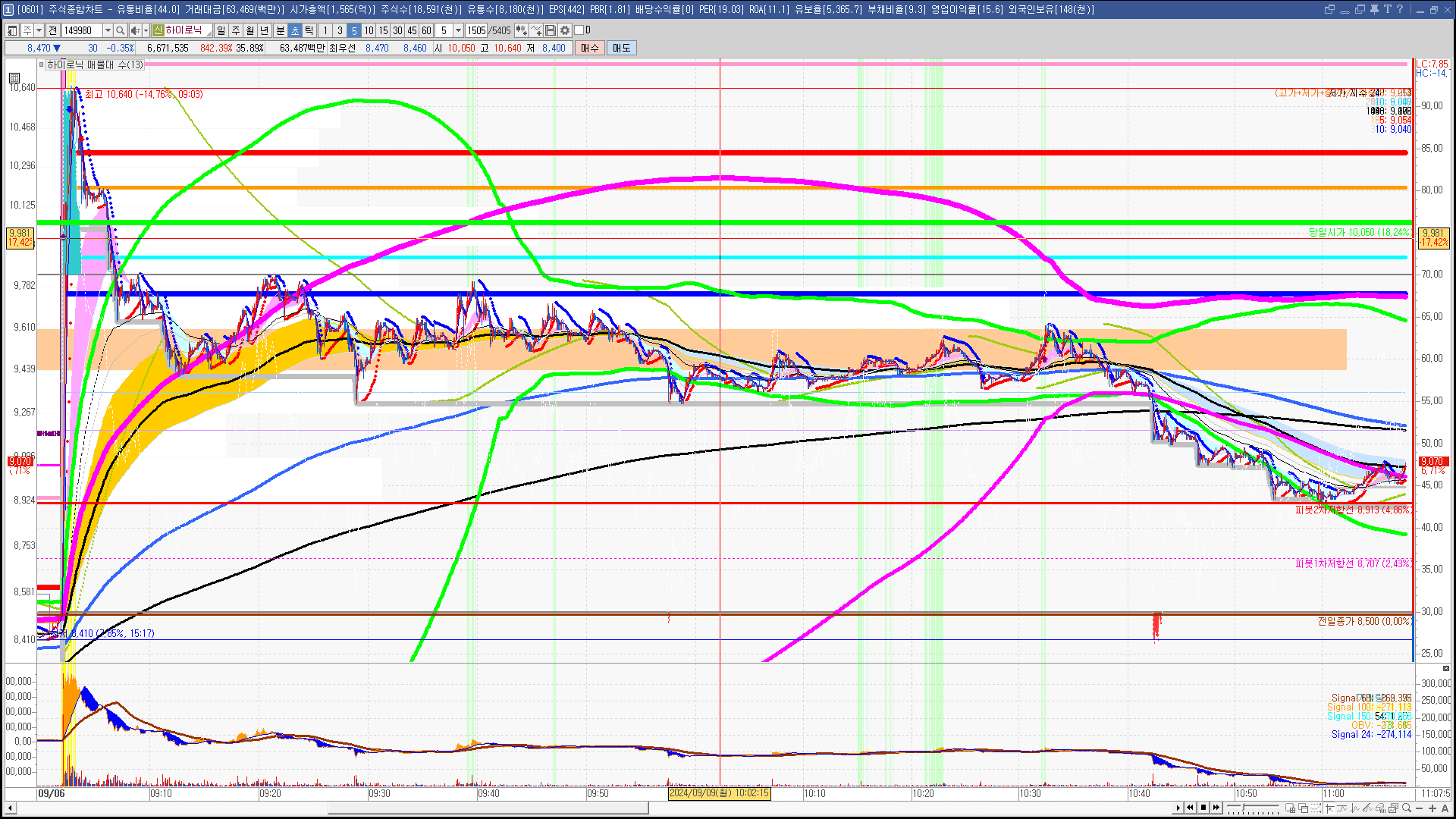Click the zoom magnifier in bottom toolbar
The width and height of the screenshot is (1456, 819).
(1407, 808)
